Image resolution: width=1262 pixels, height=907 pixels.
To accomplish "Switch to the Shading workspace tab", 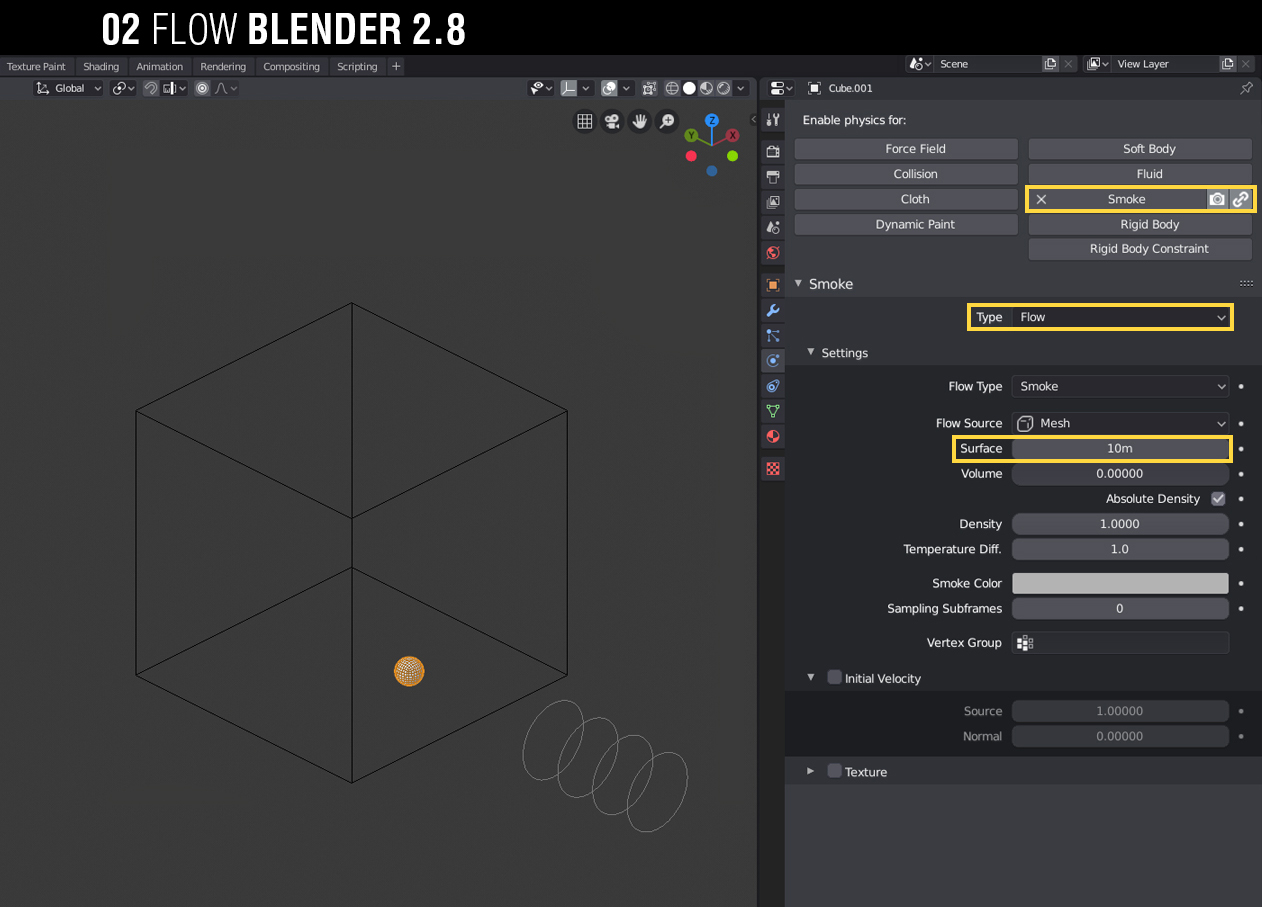I will tap(101, 67).
